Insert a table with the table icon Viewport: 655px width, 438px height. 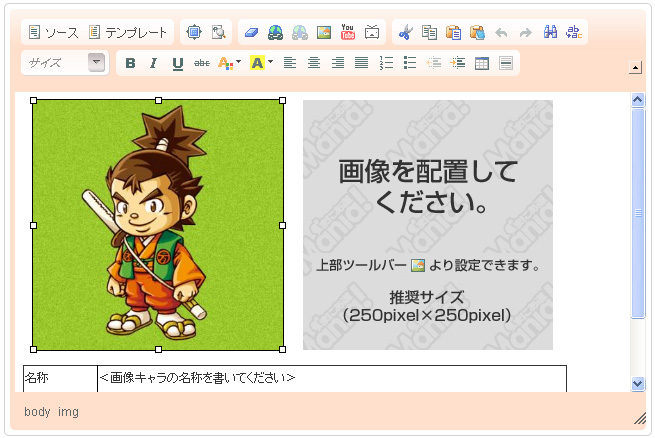481,64
